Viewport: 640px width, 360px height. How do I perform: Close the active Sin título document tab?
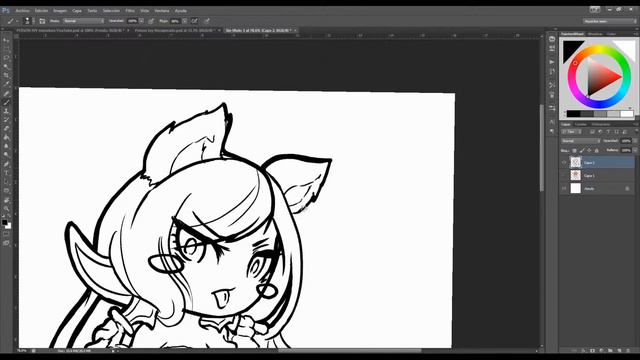[x=295, y=30]
